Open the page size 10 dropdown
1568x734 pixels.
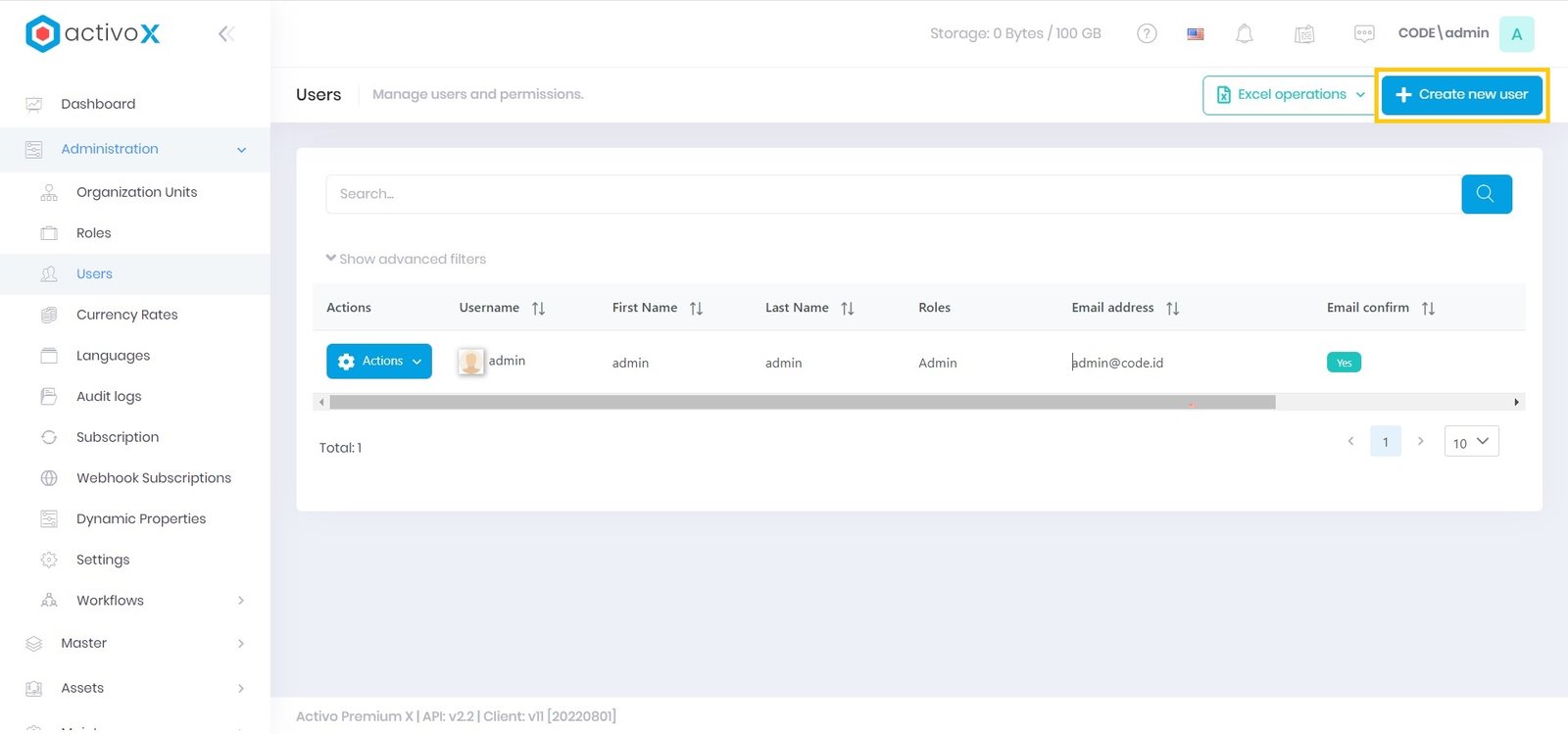[x=1471, y=442]
